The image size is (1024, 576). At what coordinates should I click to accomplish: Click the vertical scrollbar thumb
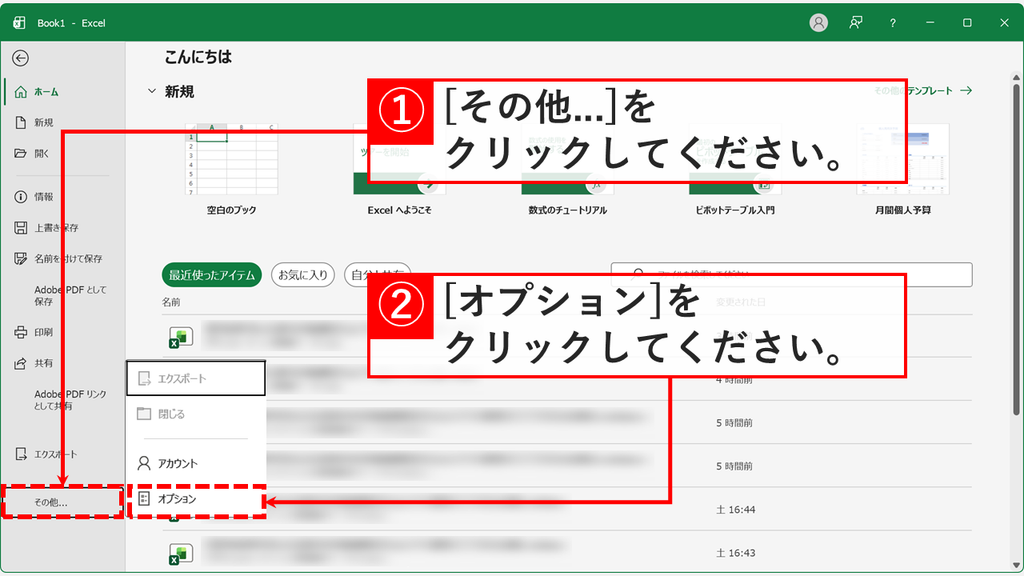1016,248
